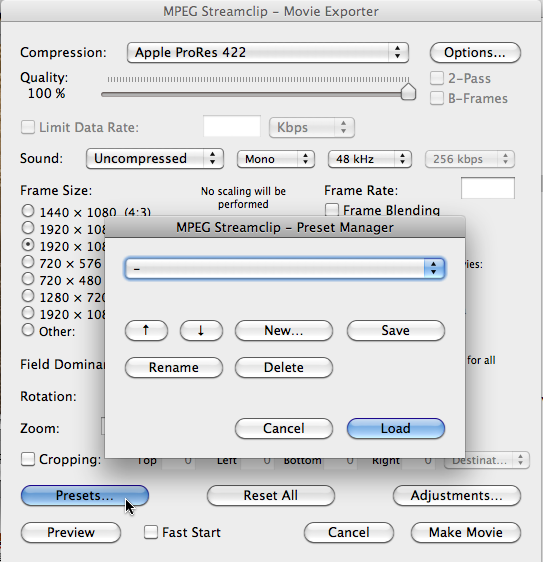Turn on the Cropping checkbox
Viewport: 543px width, 562px height.
point(28,459)
